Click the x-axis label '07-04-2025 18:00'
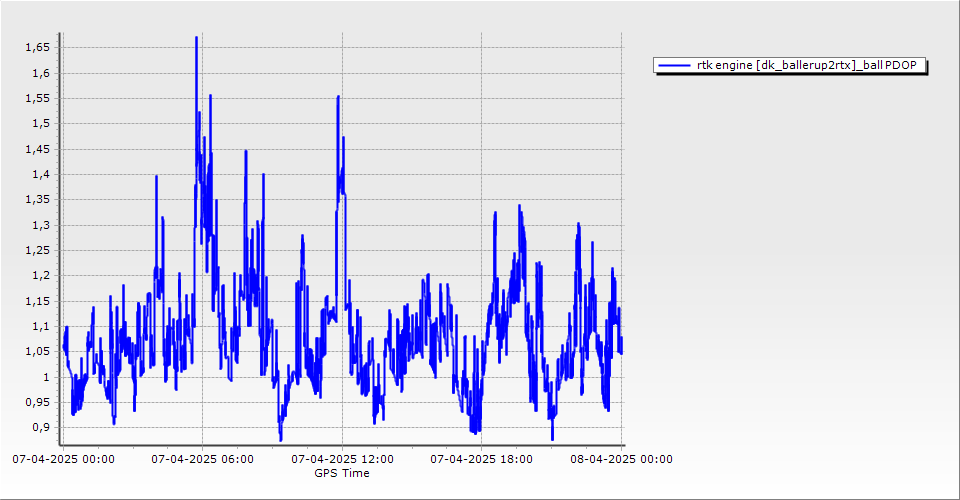This screenshot has height=500, width=960. tap(481, 459)
